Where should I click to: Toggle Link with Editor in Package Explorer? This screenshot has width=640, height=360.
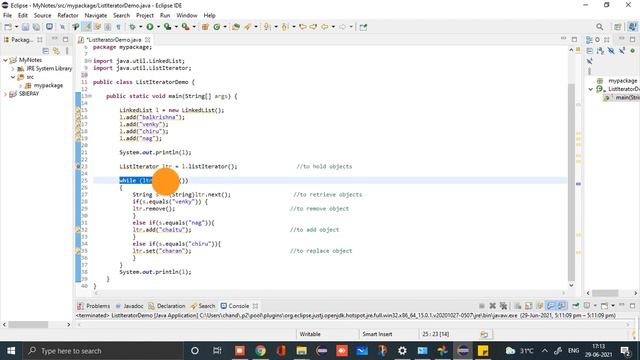(x=56, y=51)
